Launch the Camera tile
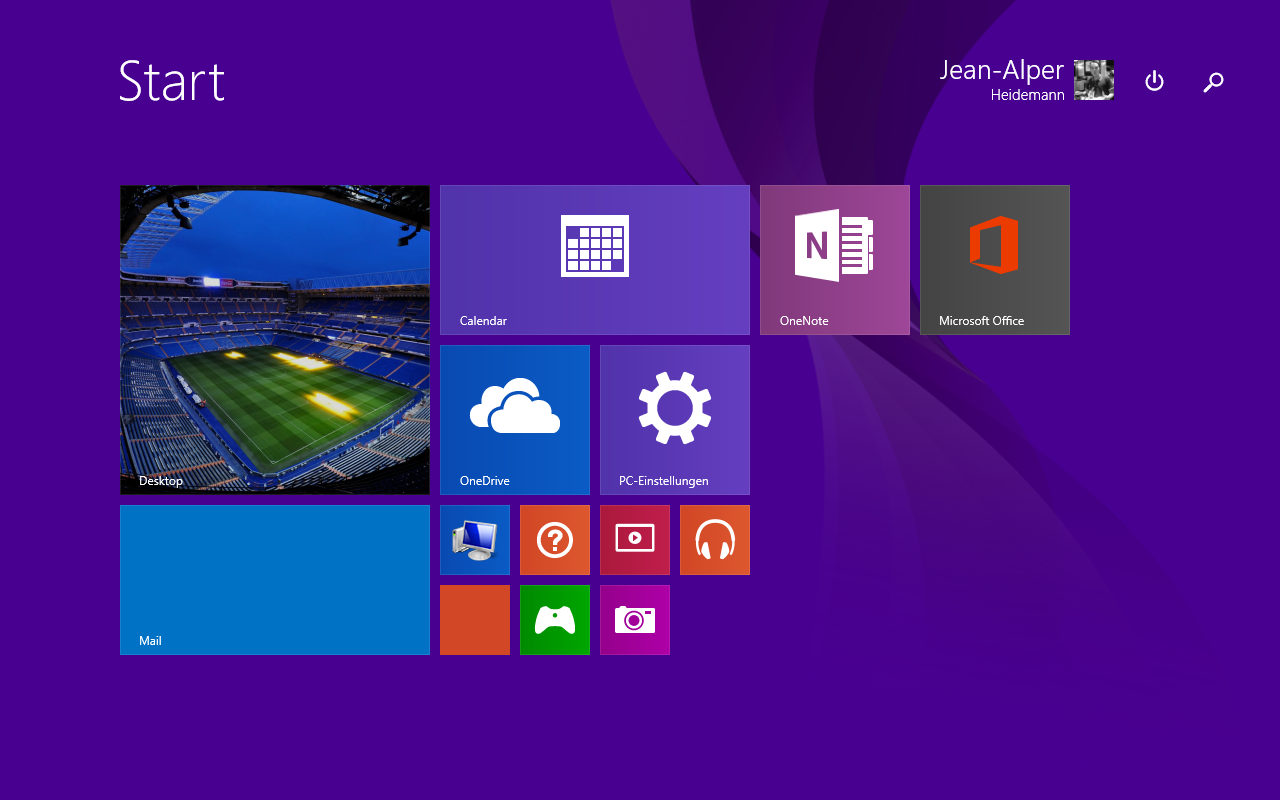This screenshot has height=800, width=1280. click(x=635, y=620)
